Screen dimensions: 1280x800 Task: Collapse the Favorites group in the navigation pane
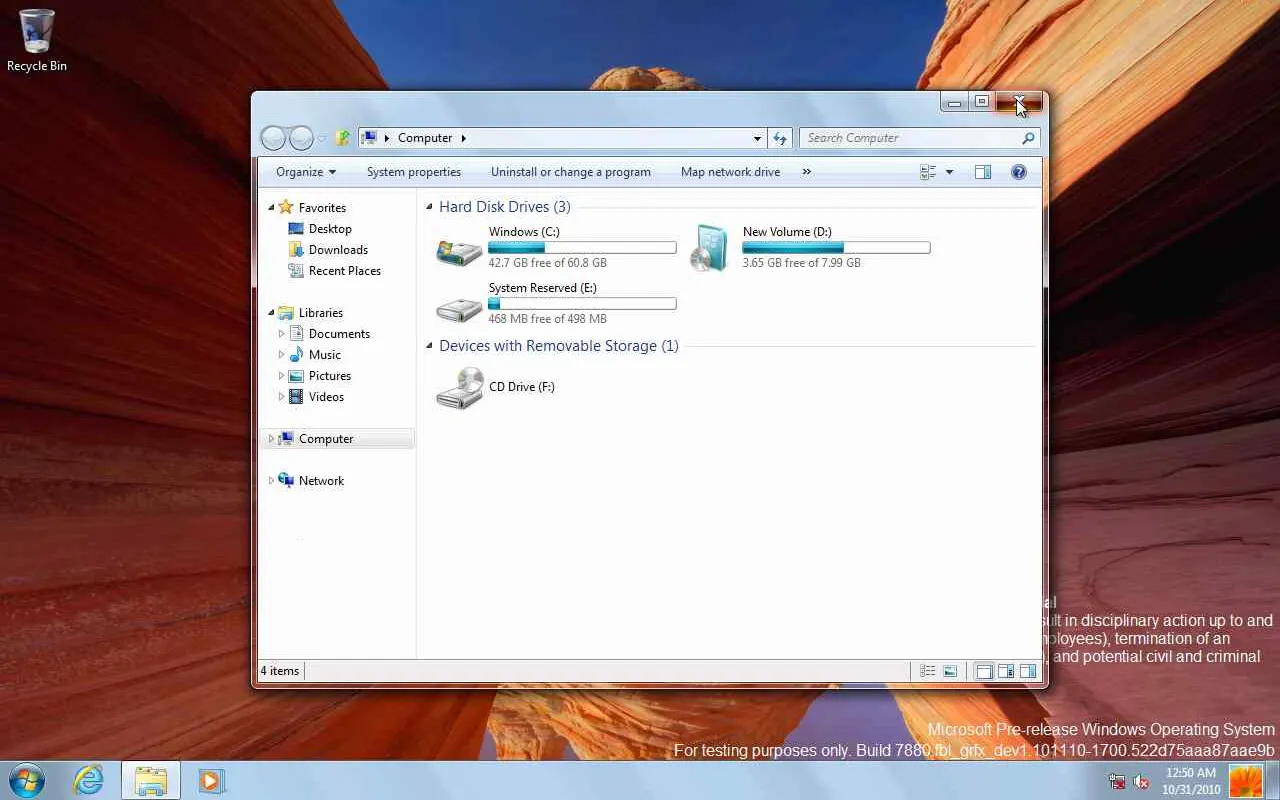pos(271,208)
